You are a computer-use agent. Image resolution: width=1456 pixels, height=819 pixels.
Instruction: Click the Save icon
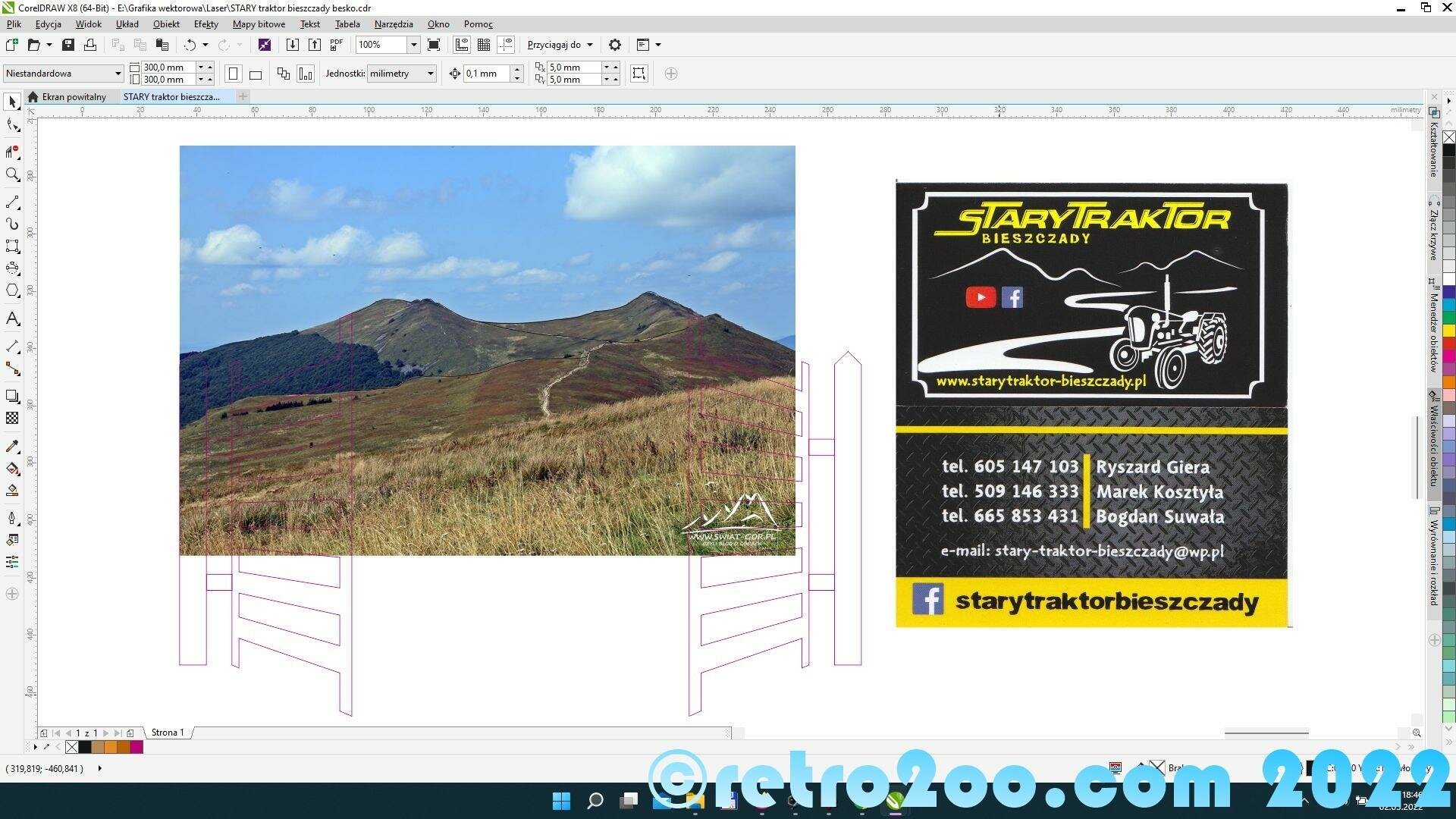67,45
